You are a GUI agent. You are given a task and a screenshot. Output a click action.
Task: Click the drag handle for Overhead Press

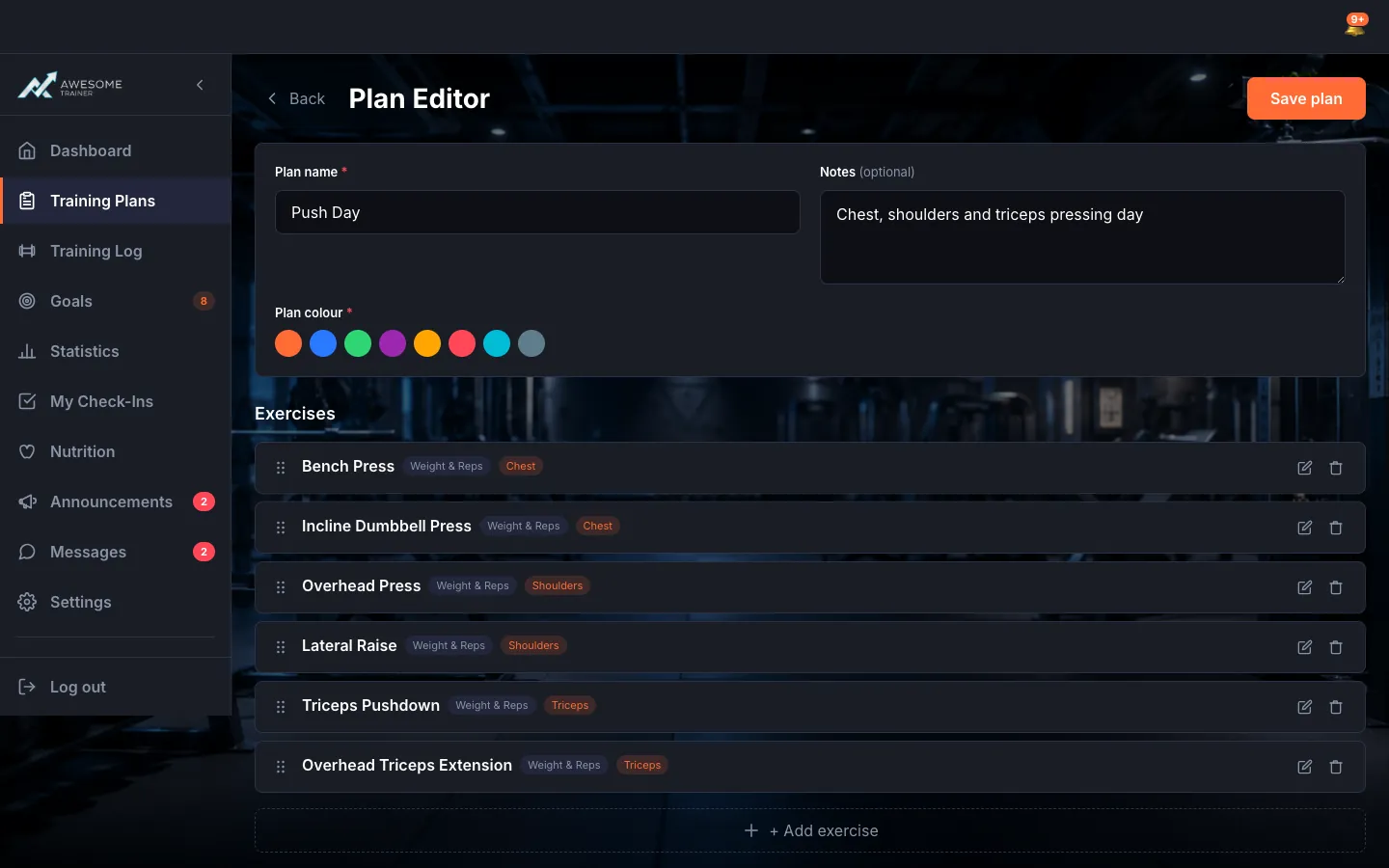coord(281,587)
